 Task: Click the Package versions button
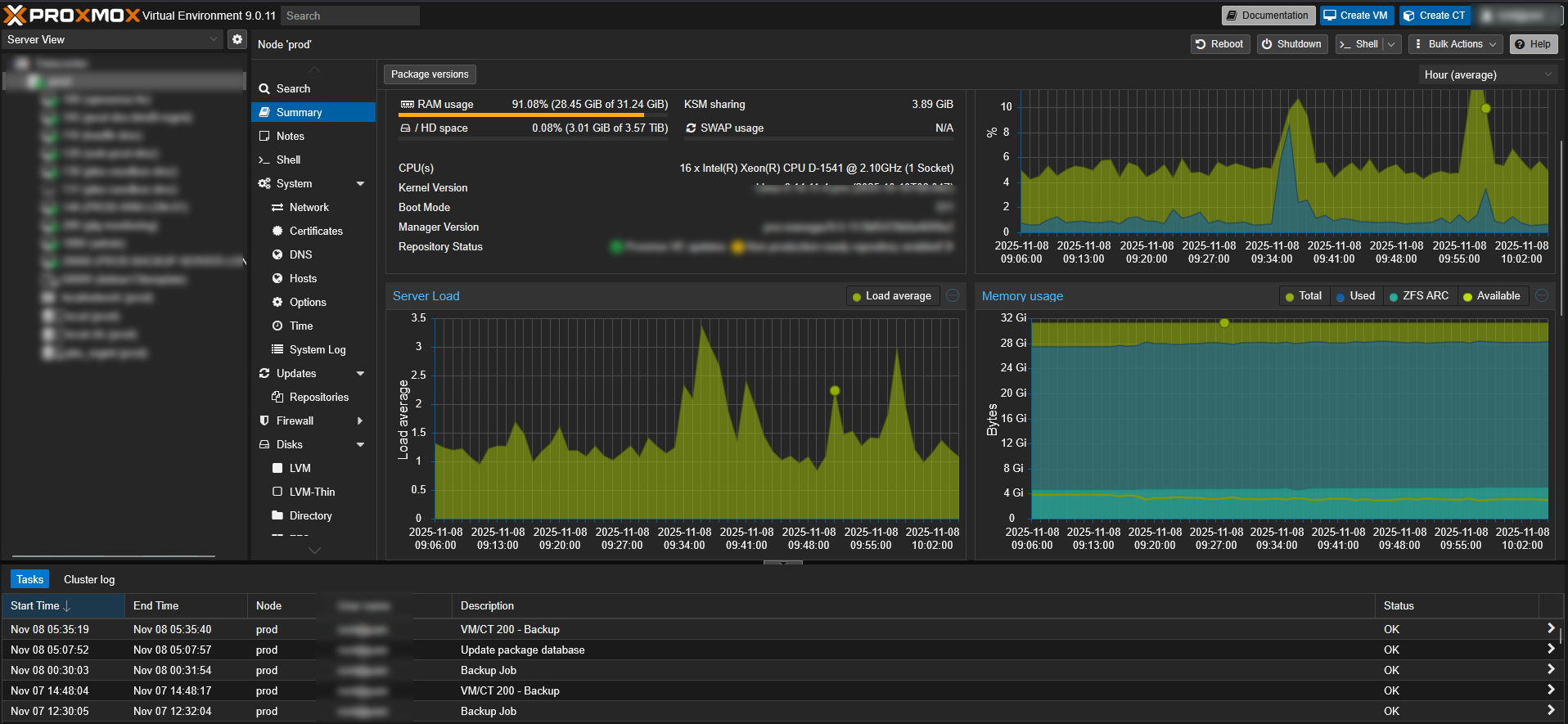430,74
